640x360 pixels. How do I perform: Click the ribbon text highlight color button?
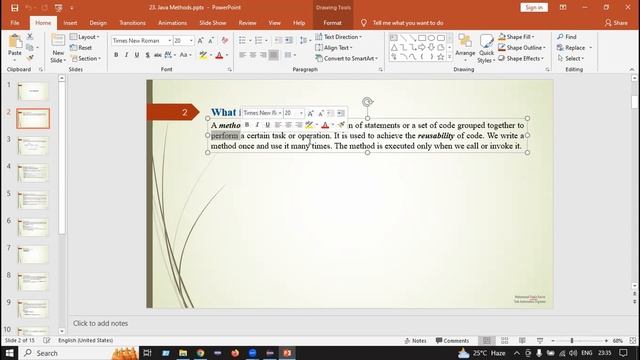pyautogui.click(x=203, y=55)
